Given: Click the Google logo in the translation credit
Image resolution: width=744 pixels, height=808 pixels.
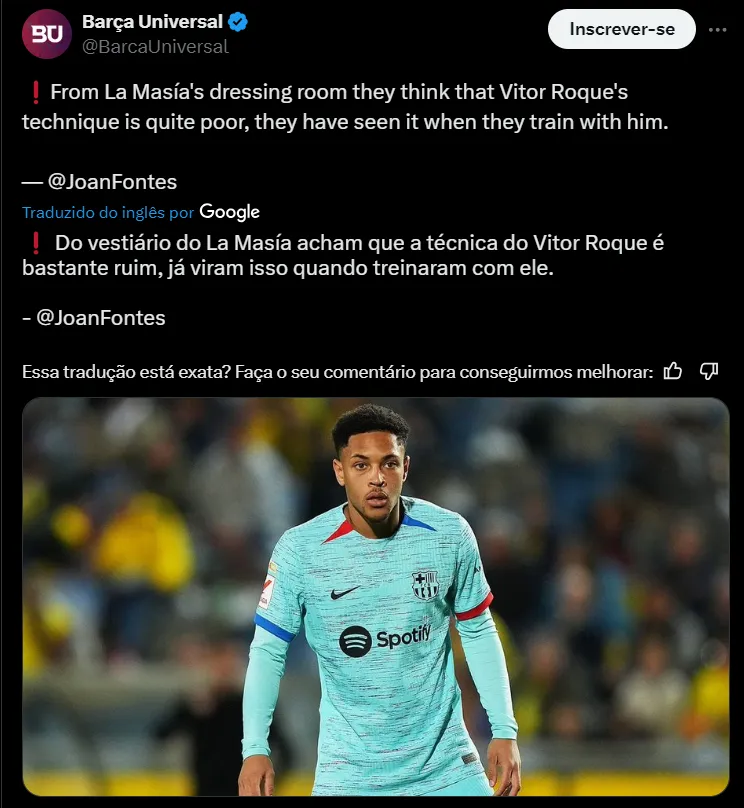Looking at the screenshot, I should [x=229, y=212].
